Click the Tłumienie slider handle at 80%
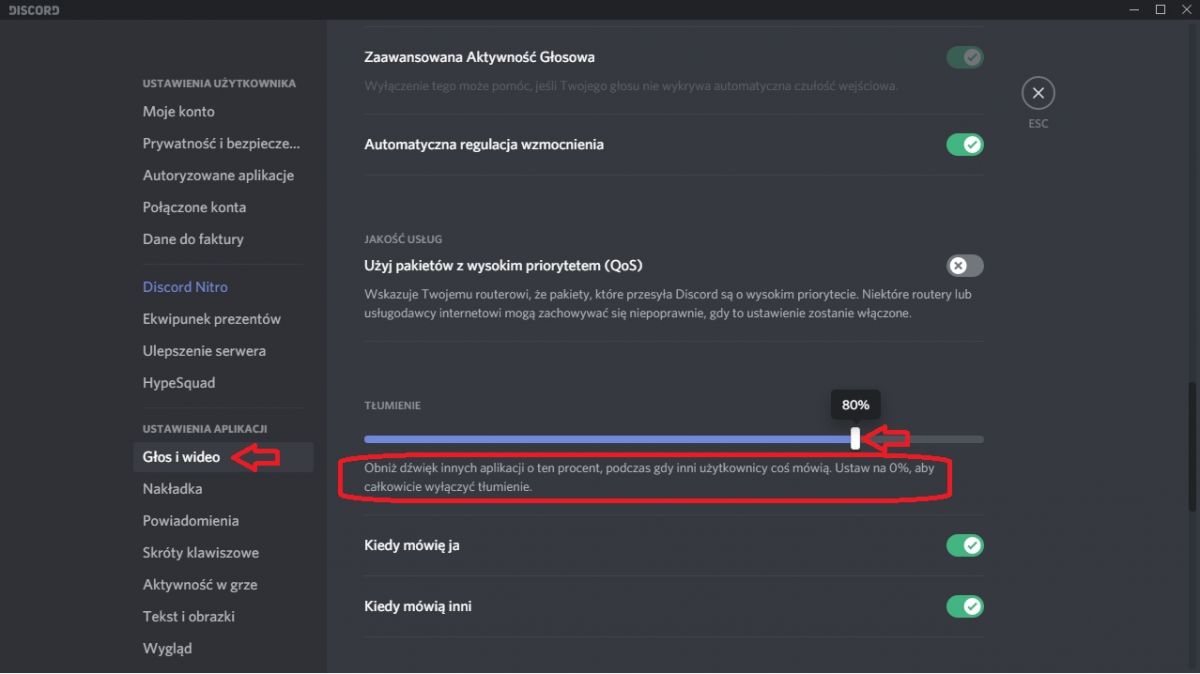Image resolution: width=1200 pixels, height=674 pixels. pos(855,438)
